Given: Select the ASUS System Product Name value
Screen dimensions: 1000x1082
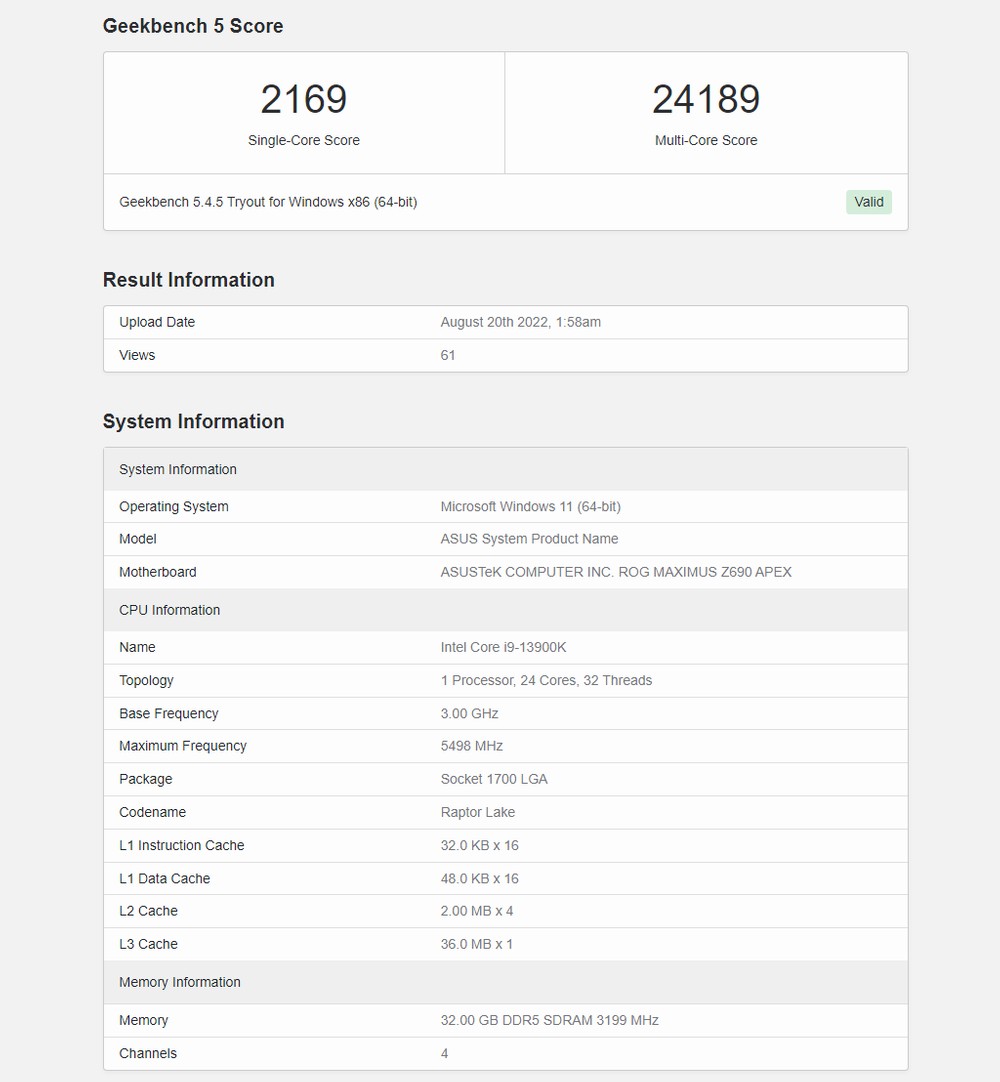Looking at the screenshot, I should (x=529, y=538).
